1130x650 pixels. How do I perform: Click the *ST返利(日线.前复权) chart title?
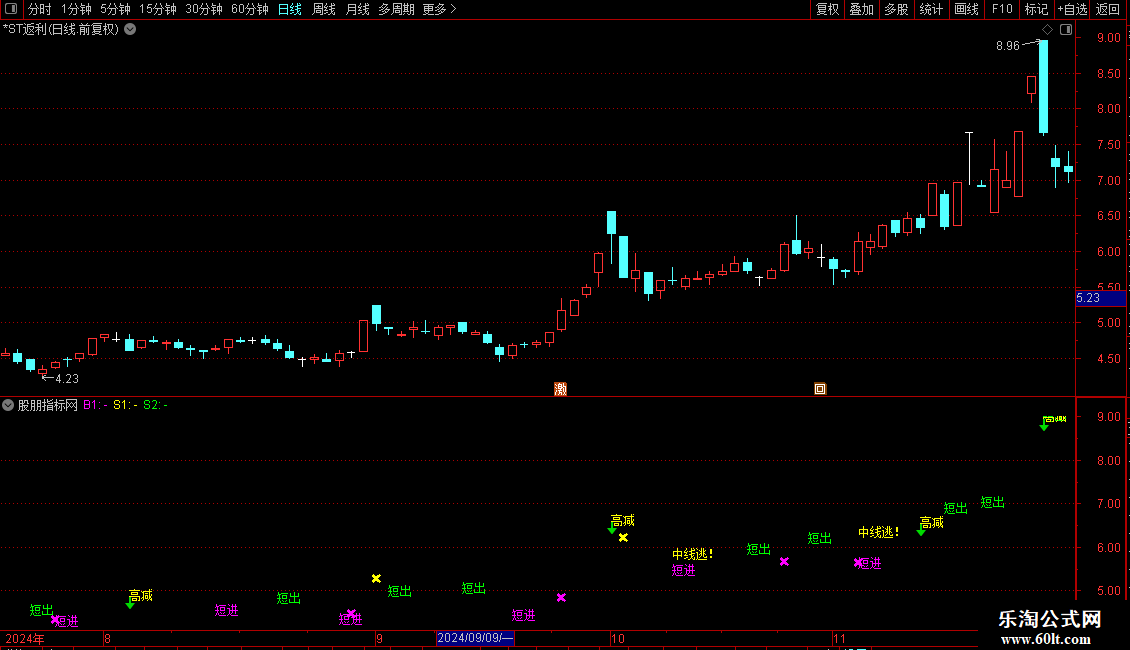tap(61, 30)
